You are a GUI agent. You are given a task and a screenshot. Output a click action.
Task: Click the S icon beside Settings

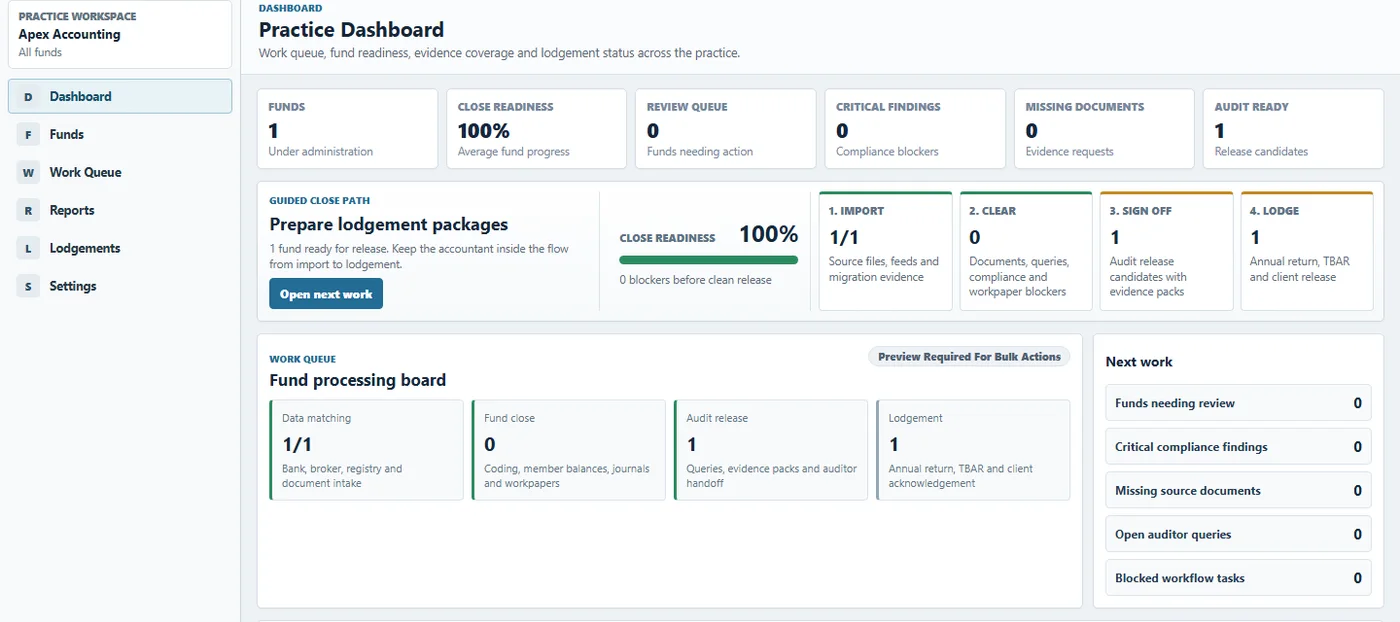(x=28, y=287)
